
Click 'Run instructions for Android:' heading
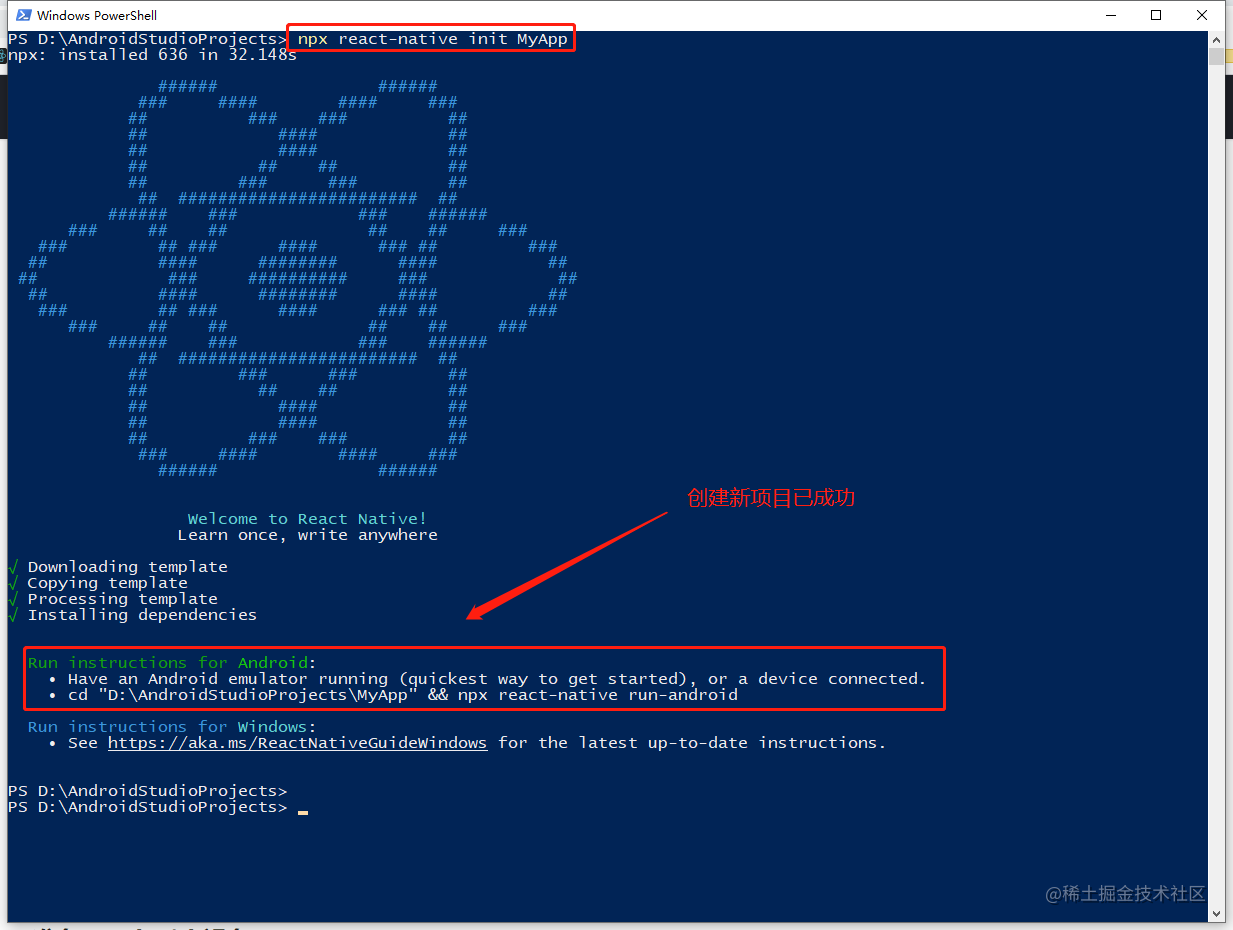(x=172, y=663)
